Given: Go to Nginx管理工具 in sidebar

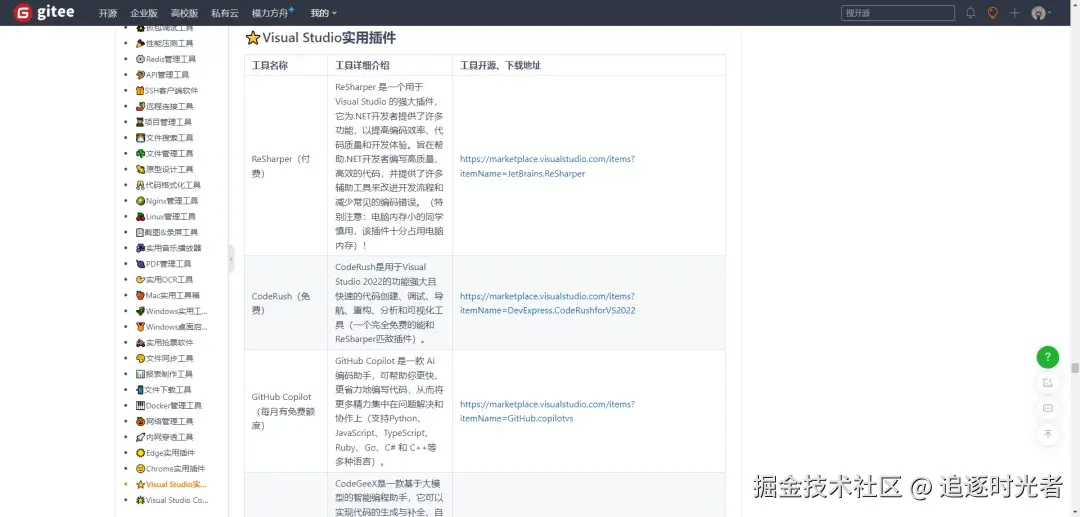Looking at the screenshot, I should [x=167, y=201].
